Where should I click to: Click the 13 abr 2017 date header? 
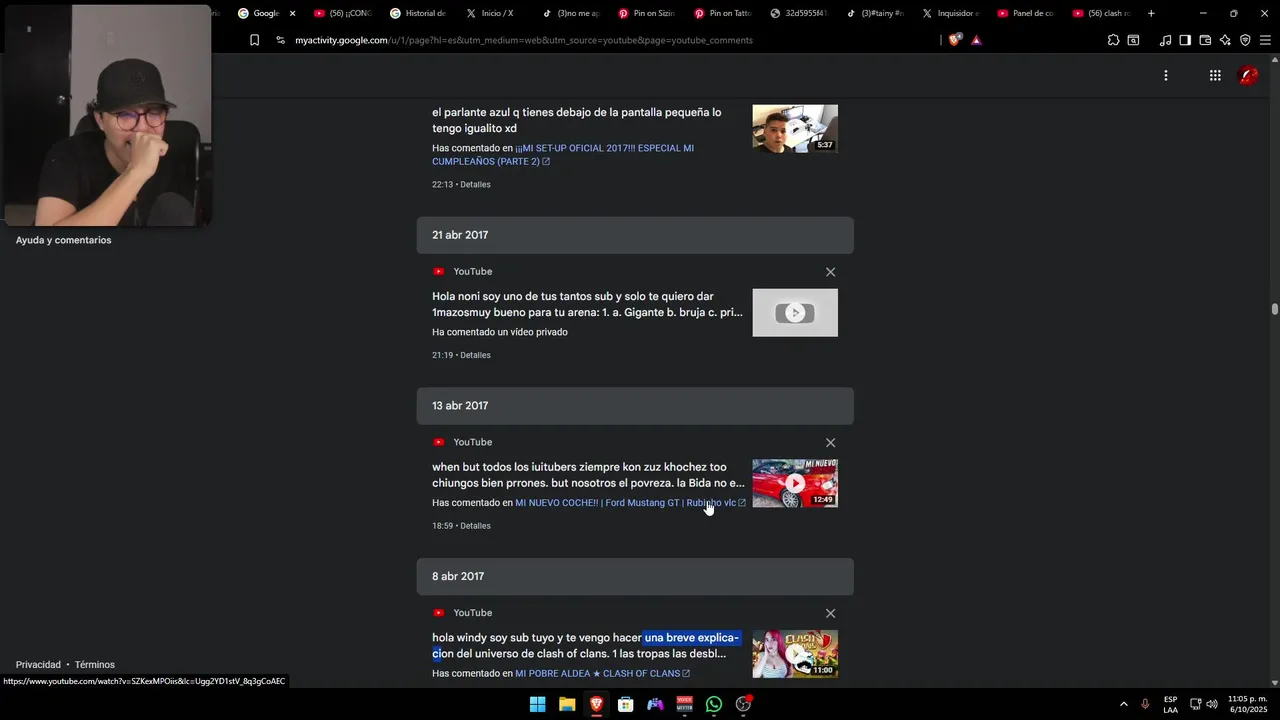(x=635, y=406)
